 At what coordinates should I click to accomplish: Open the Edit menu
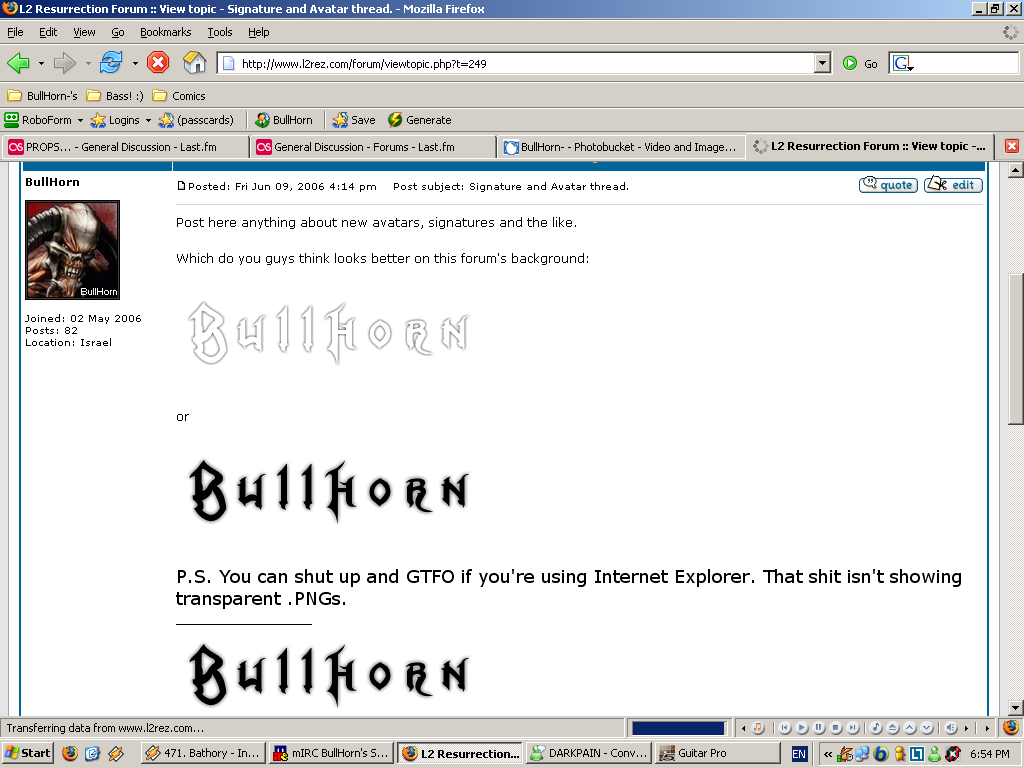tap(48, 32)
